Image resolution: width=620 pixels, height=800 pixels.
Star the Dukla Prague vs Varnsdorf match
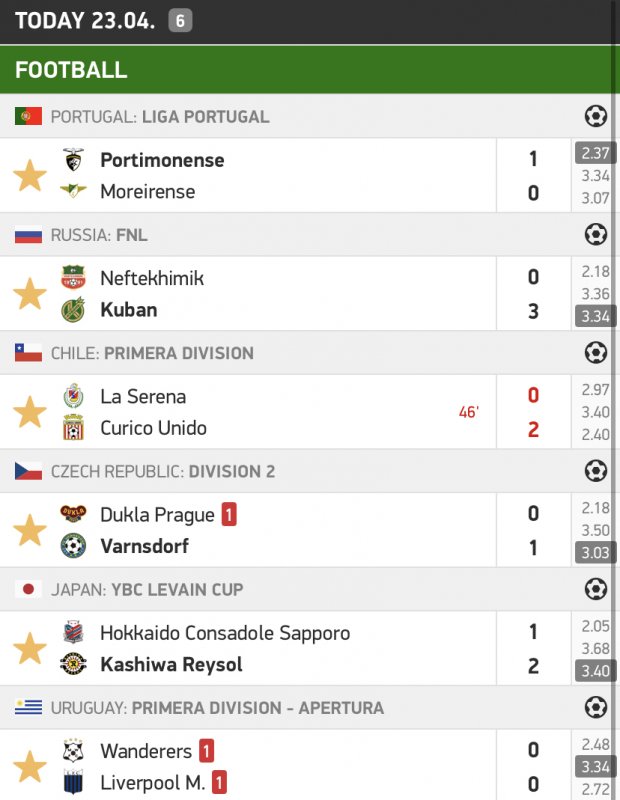tap(29, 530)
